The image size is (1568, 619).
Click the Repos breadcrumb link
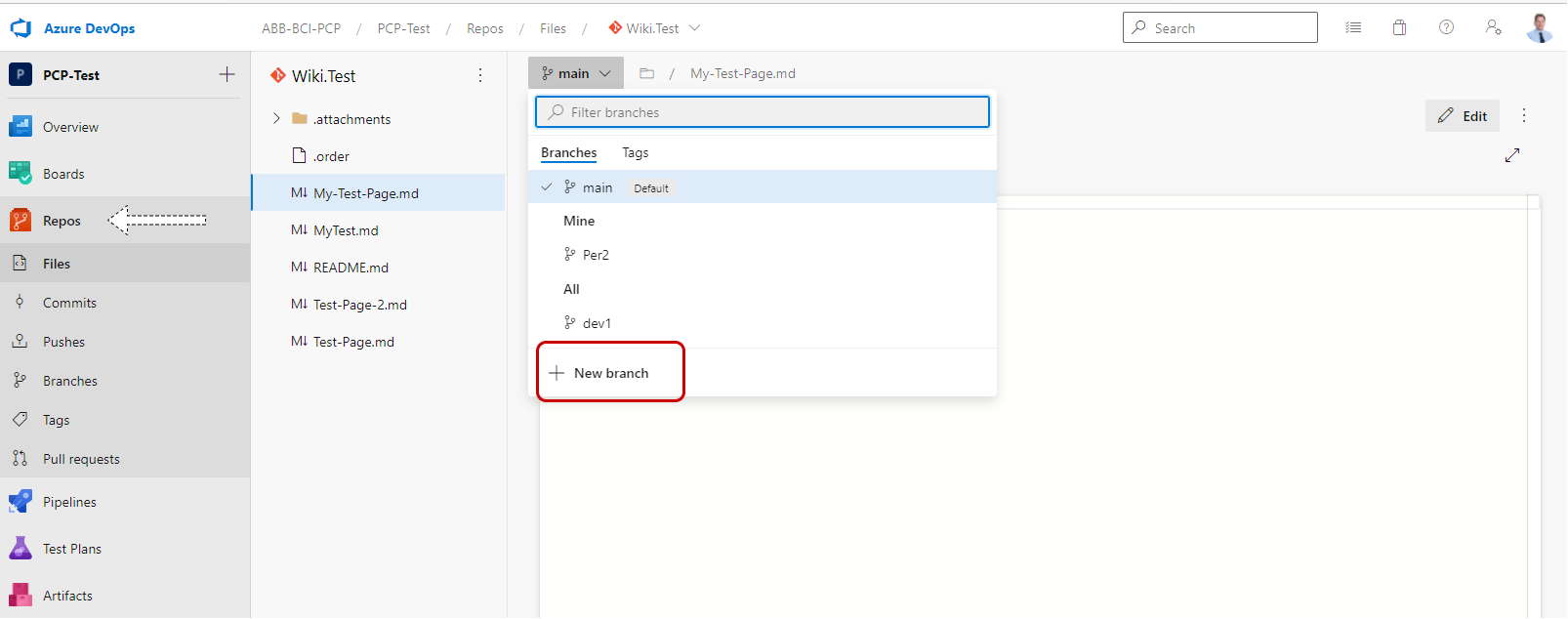pyautogui.click(x=484, y=28)
